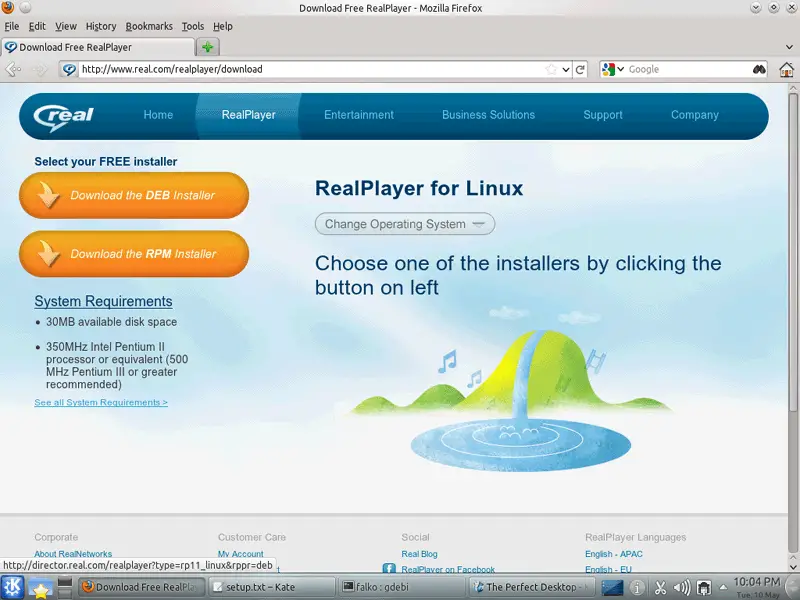Open the starred folder in the taskbar

coord(40,588)
